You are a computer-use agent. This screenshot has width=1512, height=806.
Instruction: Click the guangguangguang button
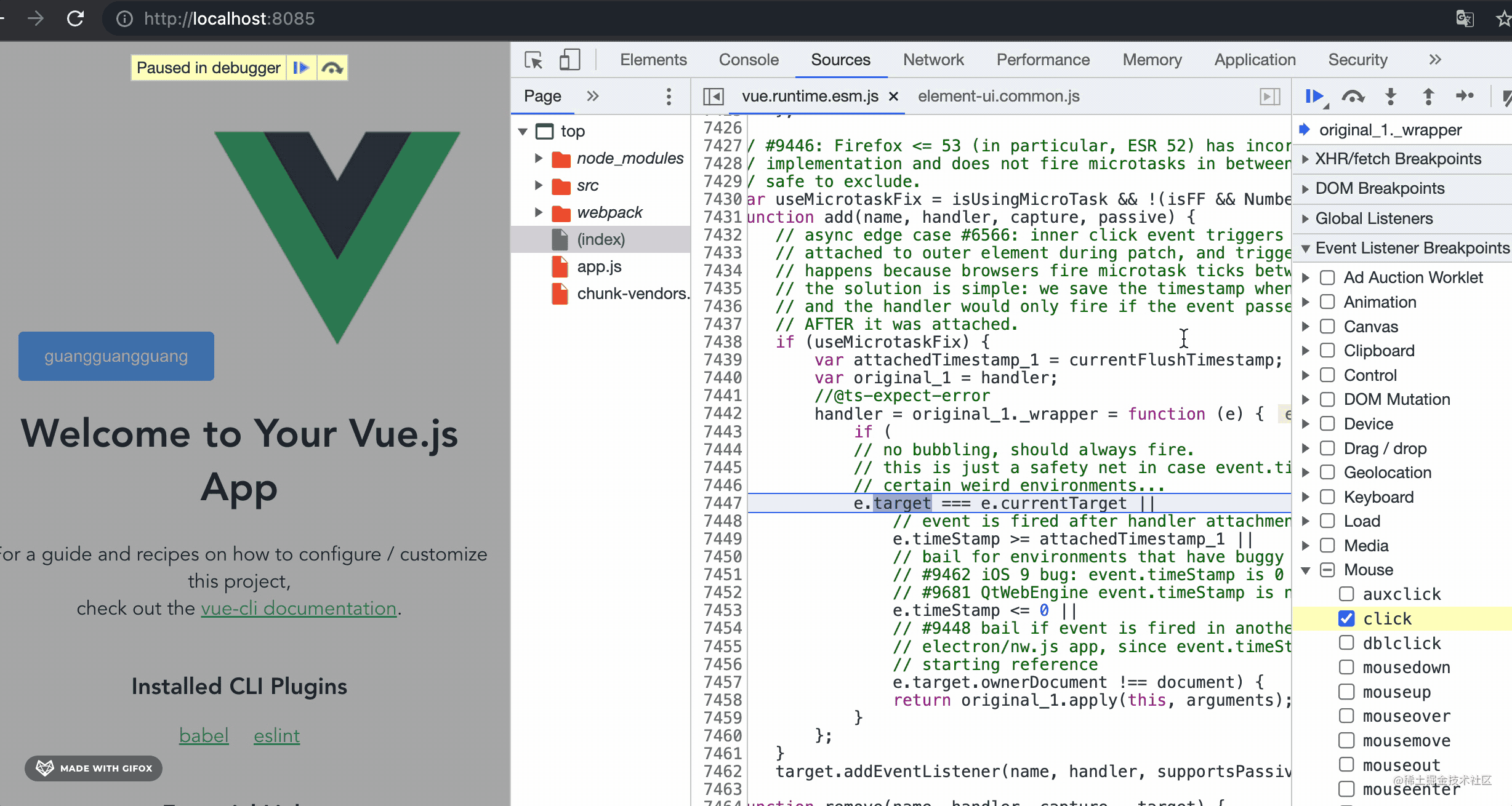pos(116,356)
